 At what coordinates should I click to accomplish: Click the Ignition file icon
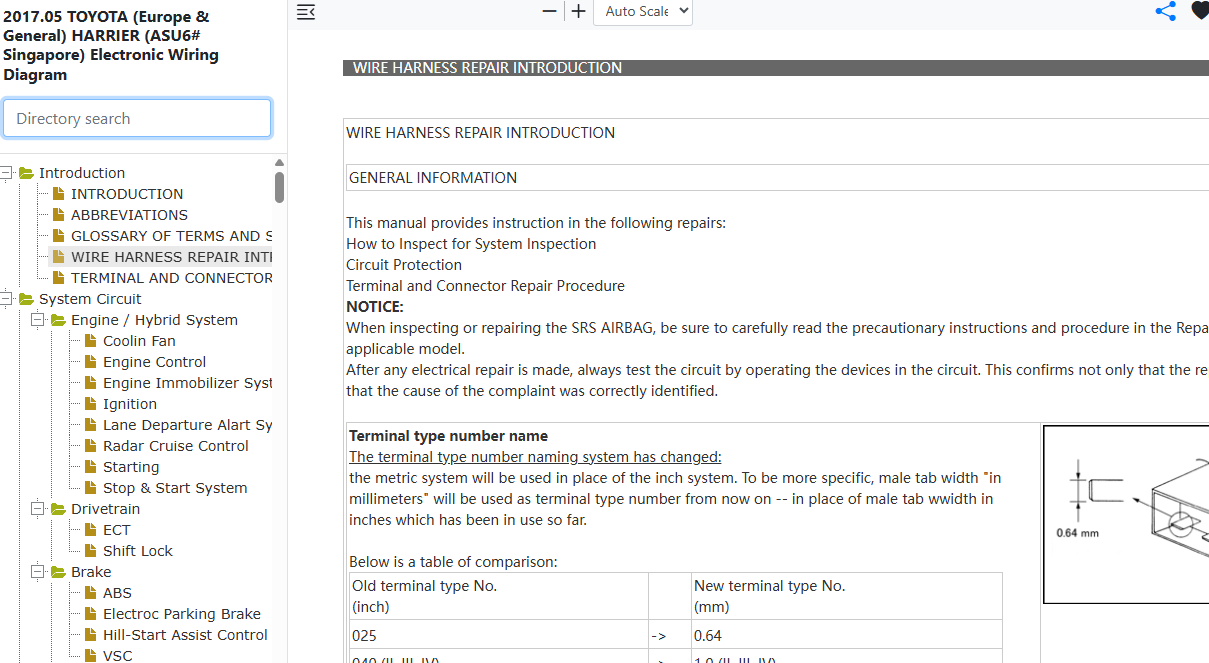[90, 404]
